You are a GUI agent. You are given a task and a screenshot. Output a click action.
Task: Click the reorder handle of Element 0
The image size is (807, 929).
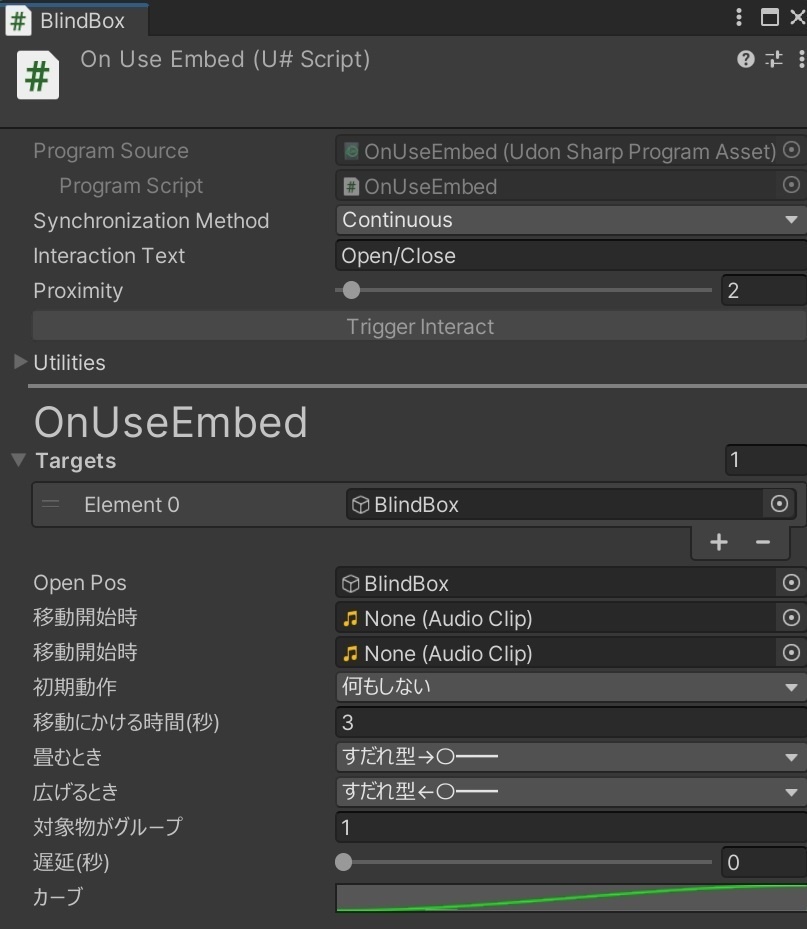coord(51,504)
